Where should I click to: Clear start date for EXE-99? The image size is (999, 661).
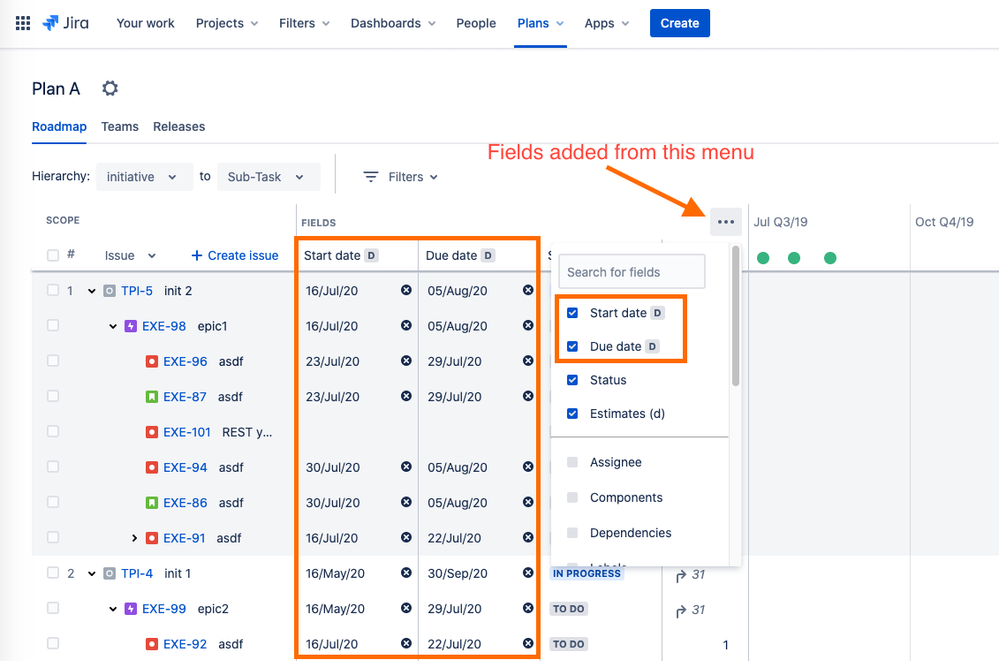pyautogui.click(x=406, y=608)
